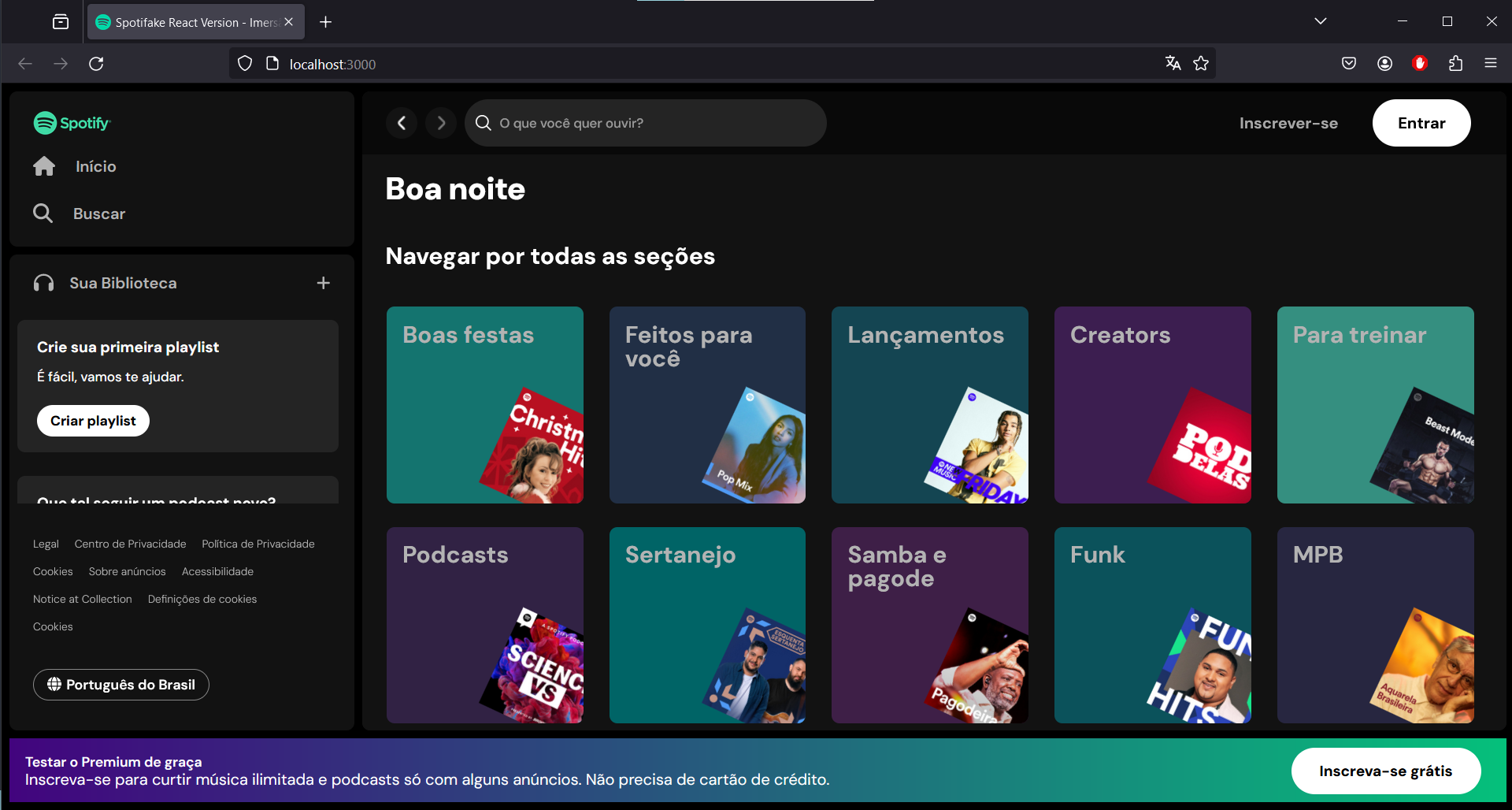Open the browser extensions puzzle icon

[x=1455, y=64]
